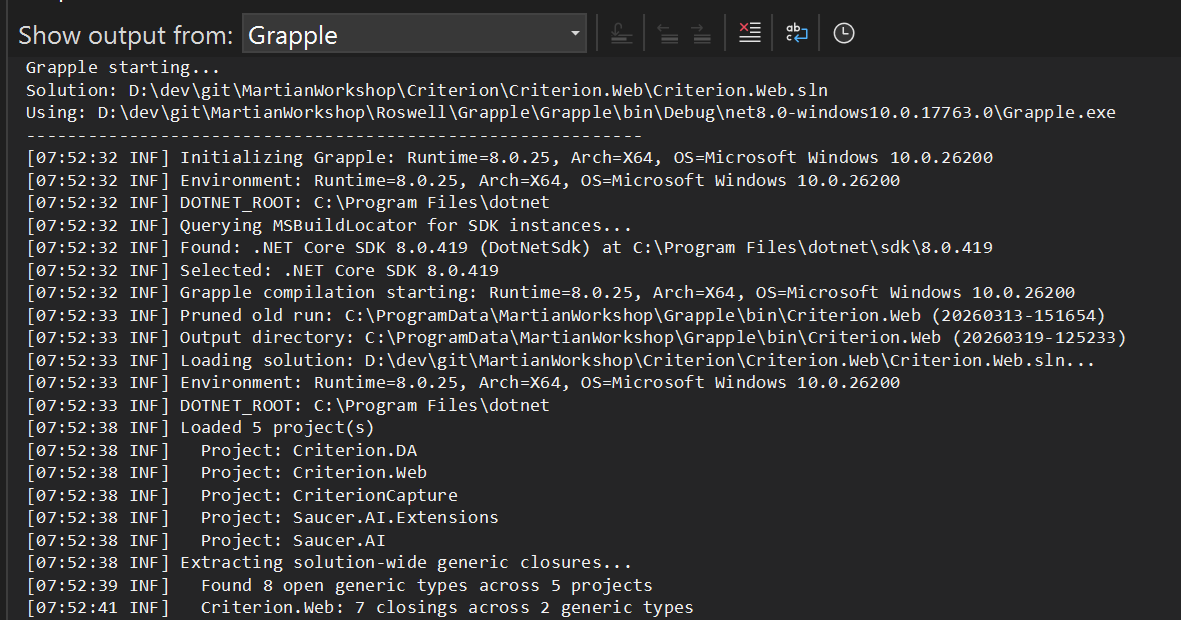The height and width of the screenshot is (620, 1181).
Task: Clear all output with the Clear All icon
Action: (x=749, y=32)
